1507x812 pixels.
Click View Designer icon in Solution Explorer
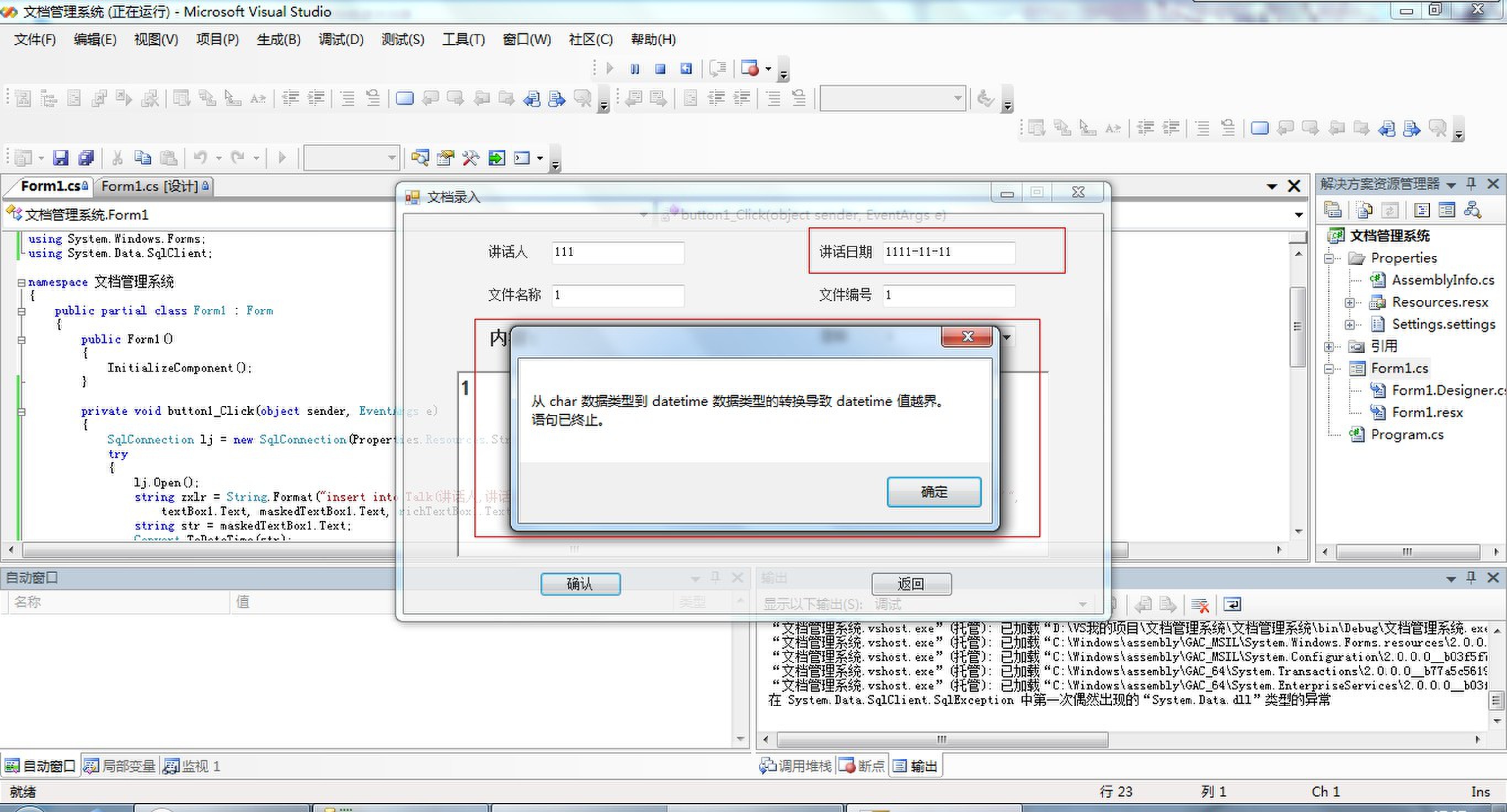pyautogui.click(x=1447, y=210)
